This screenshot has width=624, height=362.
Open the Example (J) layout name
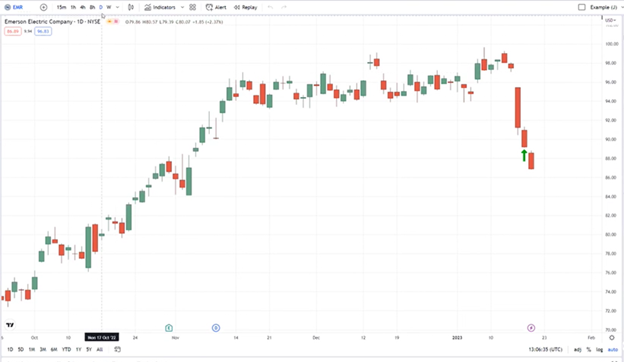coord(603,7)
